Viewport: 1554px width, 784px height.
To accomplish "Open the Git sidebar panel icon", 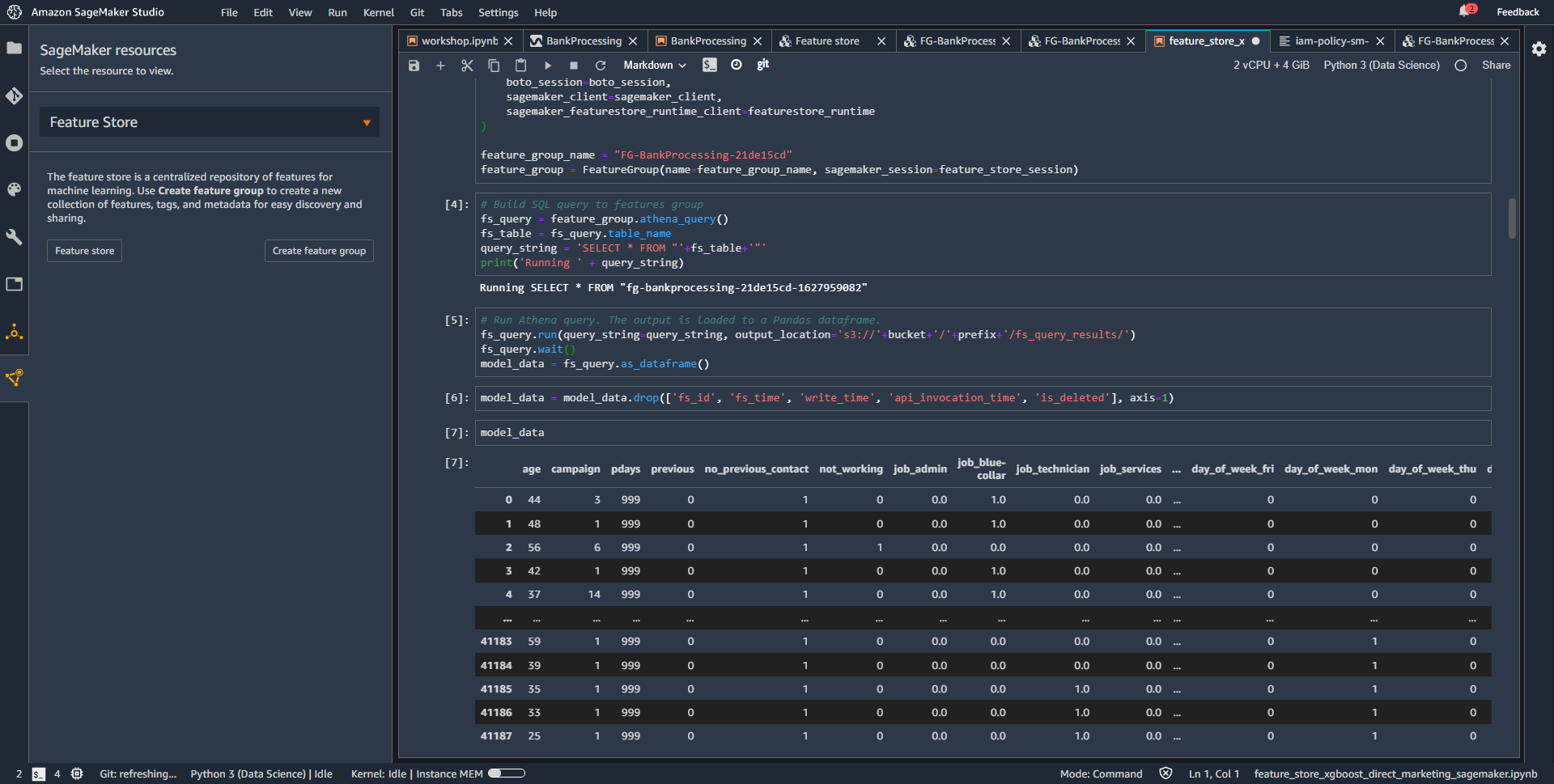I will (x=14, y=96).
